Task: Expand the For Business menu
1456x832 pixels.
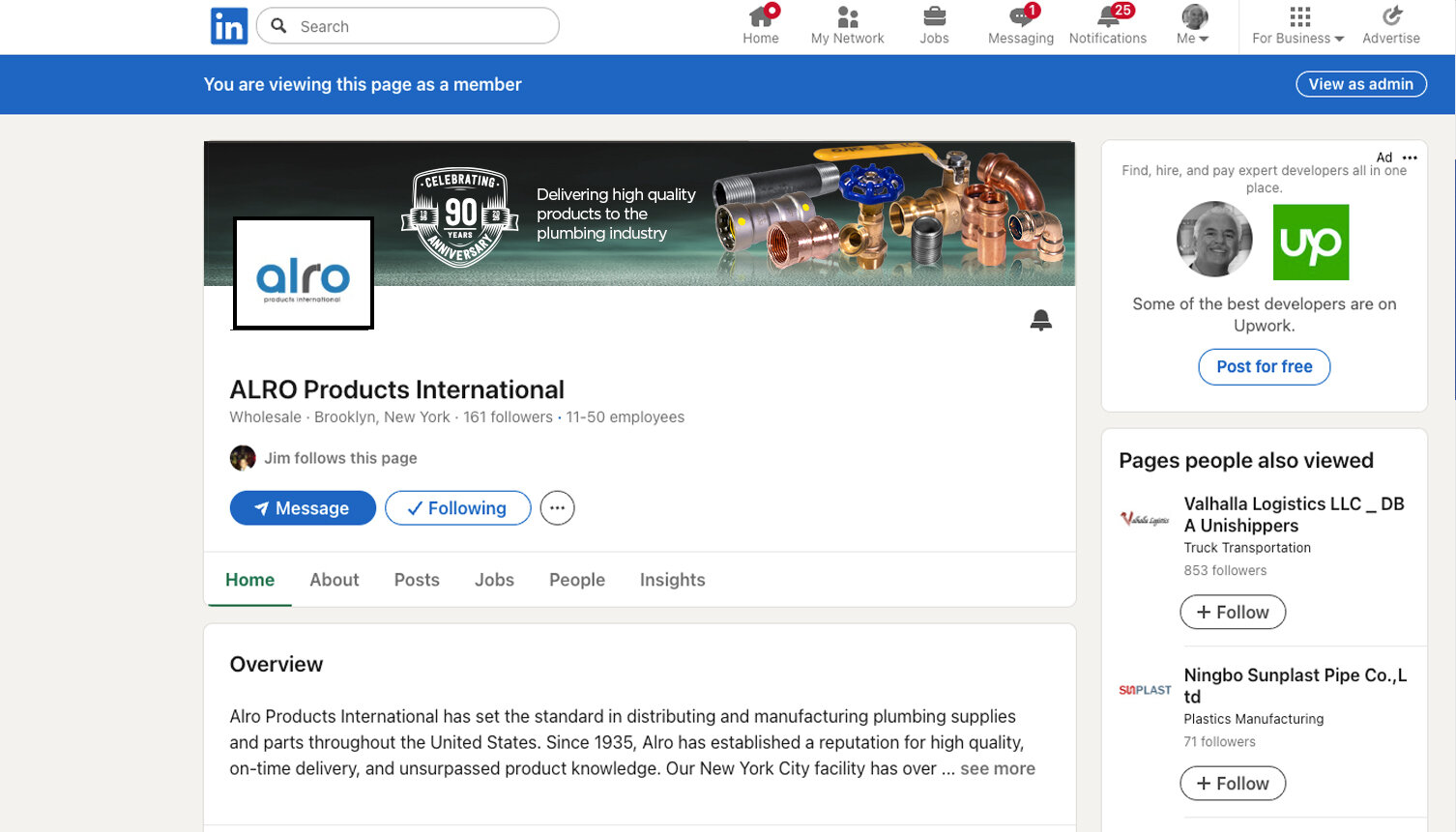Action: click(x=1298, y=26)
